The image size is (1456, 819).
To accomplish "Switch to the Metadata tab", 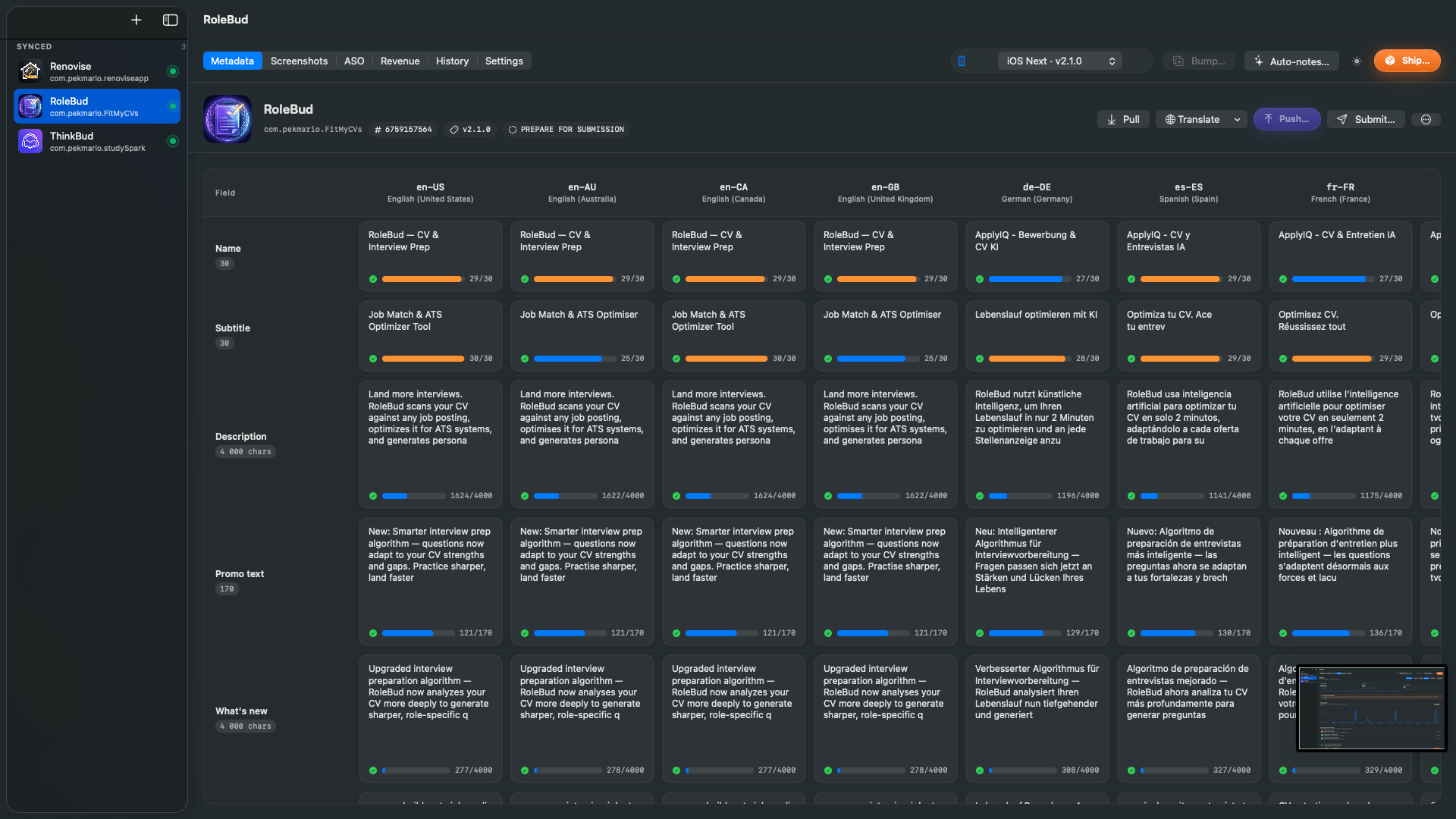I will point(232,61).
